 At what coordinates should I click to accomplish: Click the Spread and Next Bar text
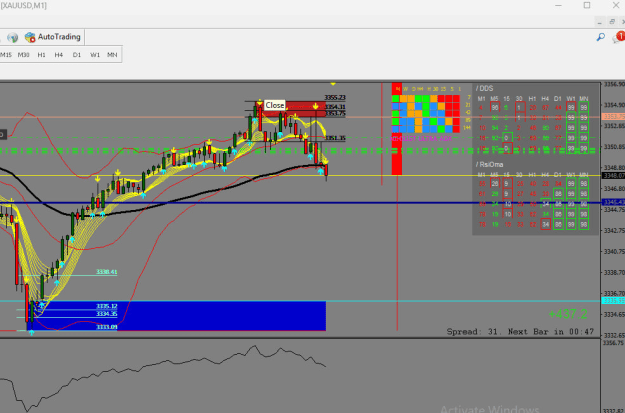click(x=520, y=332)
